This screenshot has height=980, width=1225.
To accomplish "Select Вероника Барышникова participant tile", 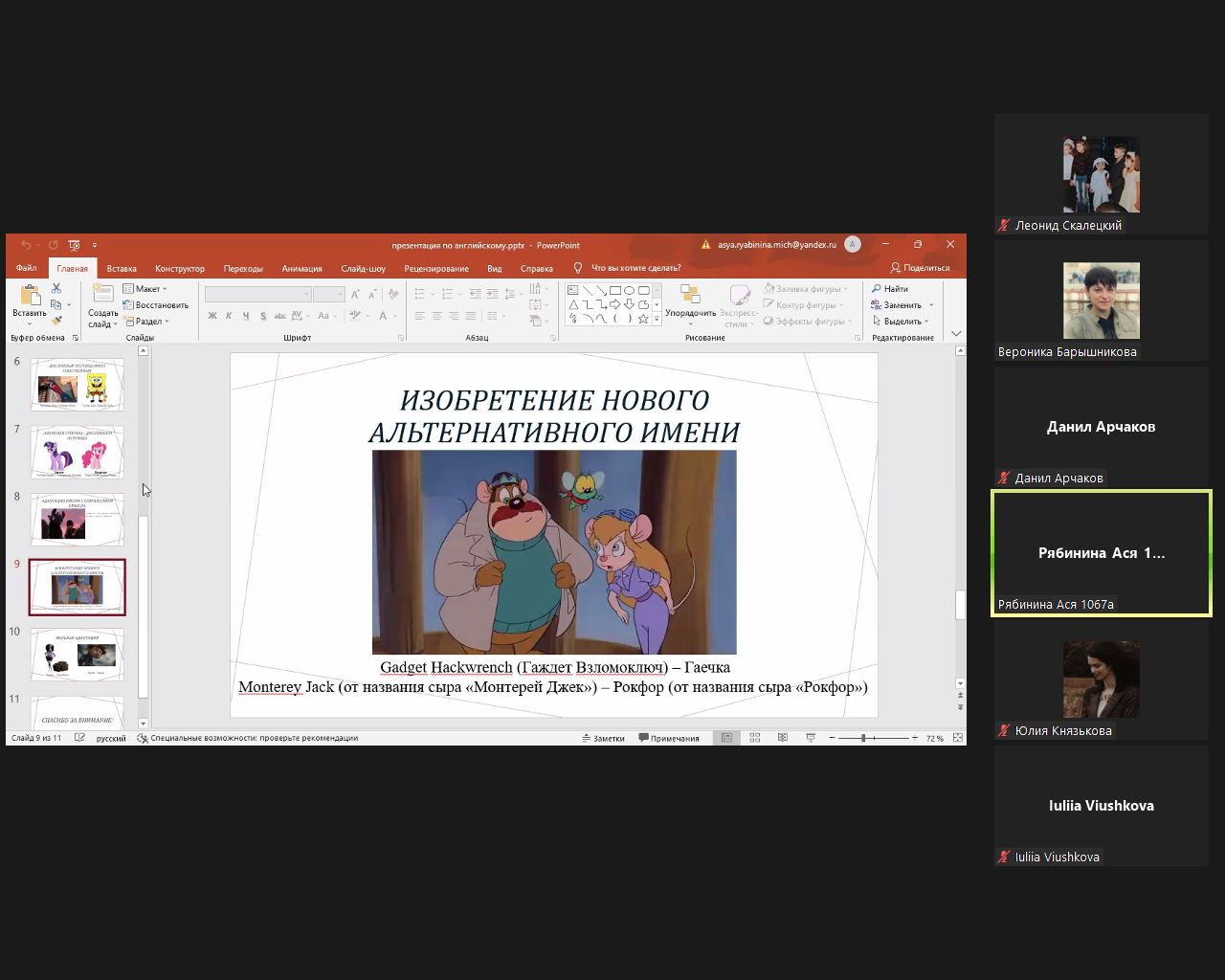I will 1102,301.
